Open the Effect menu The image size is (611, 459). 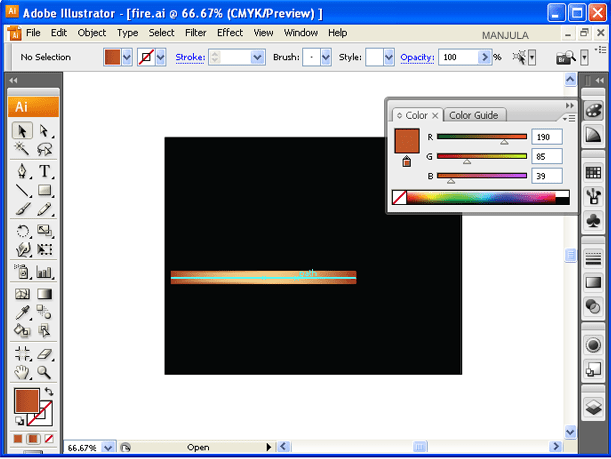[230, 33]
